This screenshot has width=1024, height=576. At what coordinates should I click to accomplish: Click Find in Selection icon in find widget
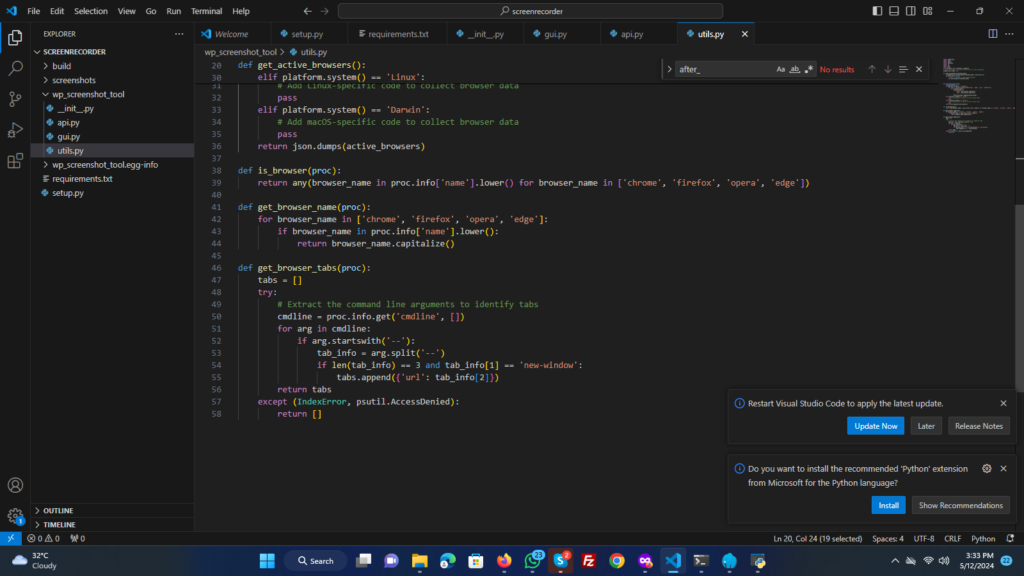point(903,69)
